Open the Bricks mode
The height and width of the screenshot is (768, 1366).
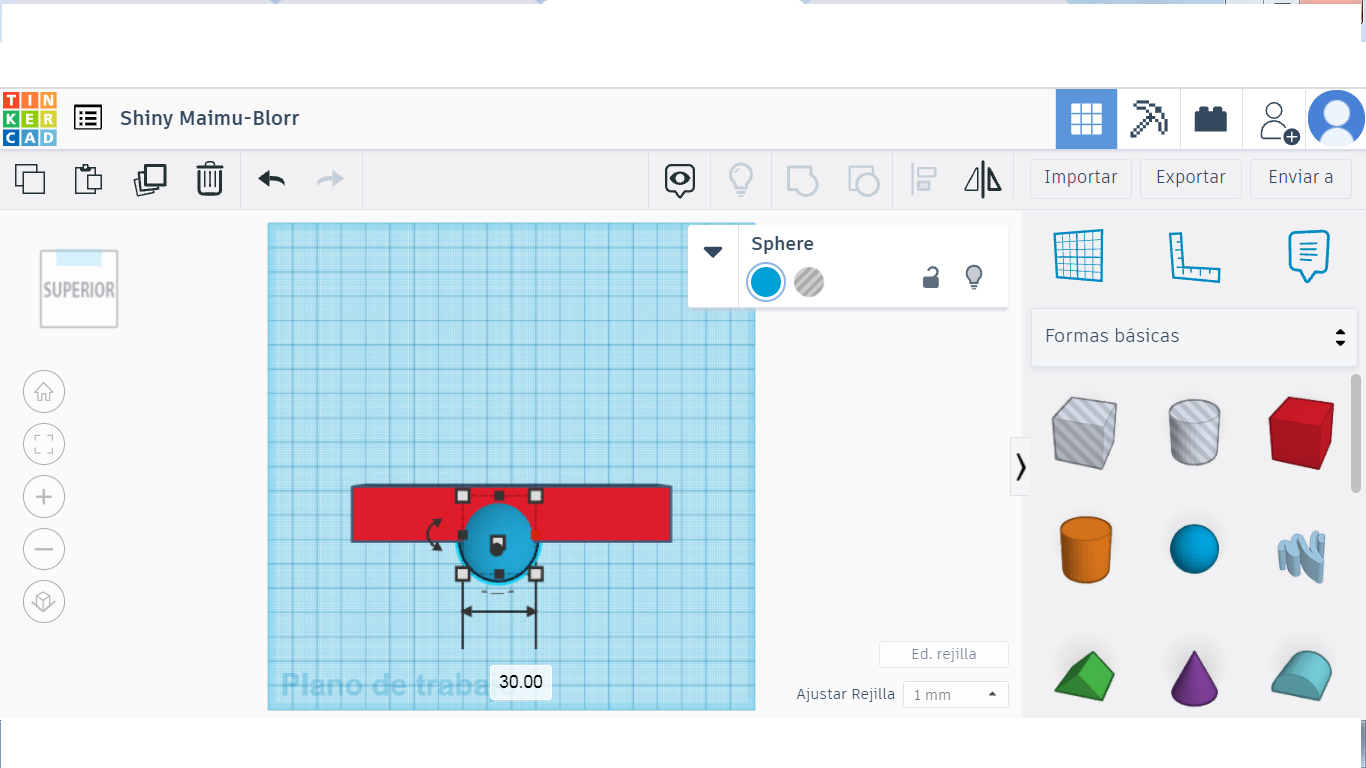1211,119
